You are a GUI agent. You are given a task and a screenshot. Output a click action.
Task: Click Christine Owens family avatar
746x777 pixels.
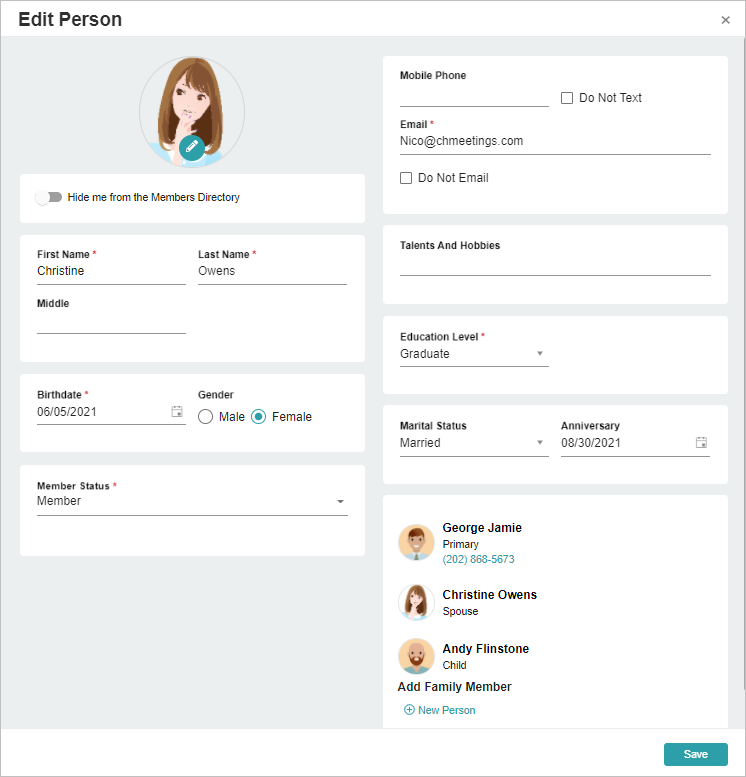416,602
